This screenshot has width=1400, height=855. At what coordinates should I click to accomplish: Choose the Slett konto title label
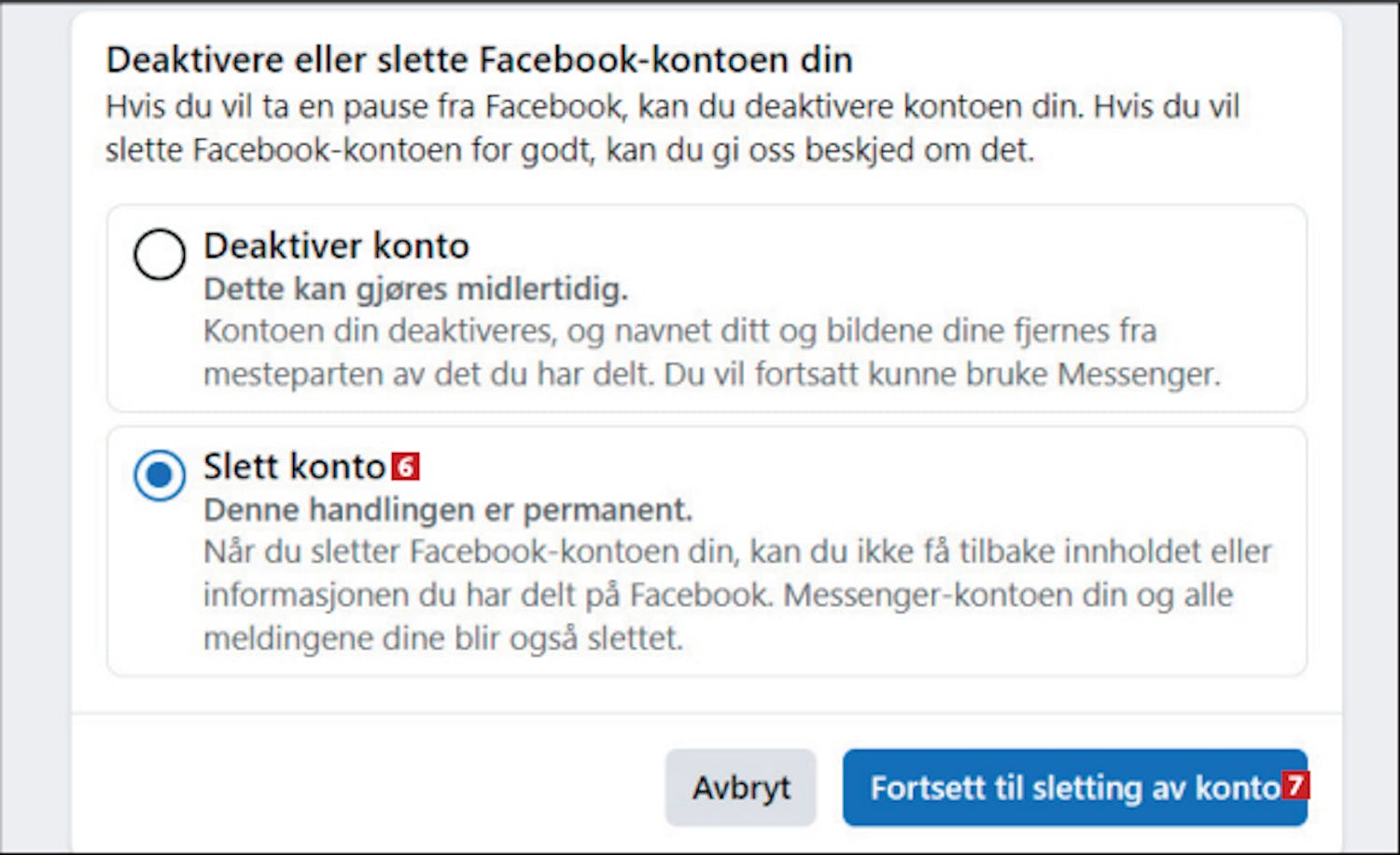coord(295,467)
